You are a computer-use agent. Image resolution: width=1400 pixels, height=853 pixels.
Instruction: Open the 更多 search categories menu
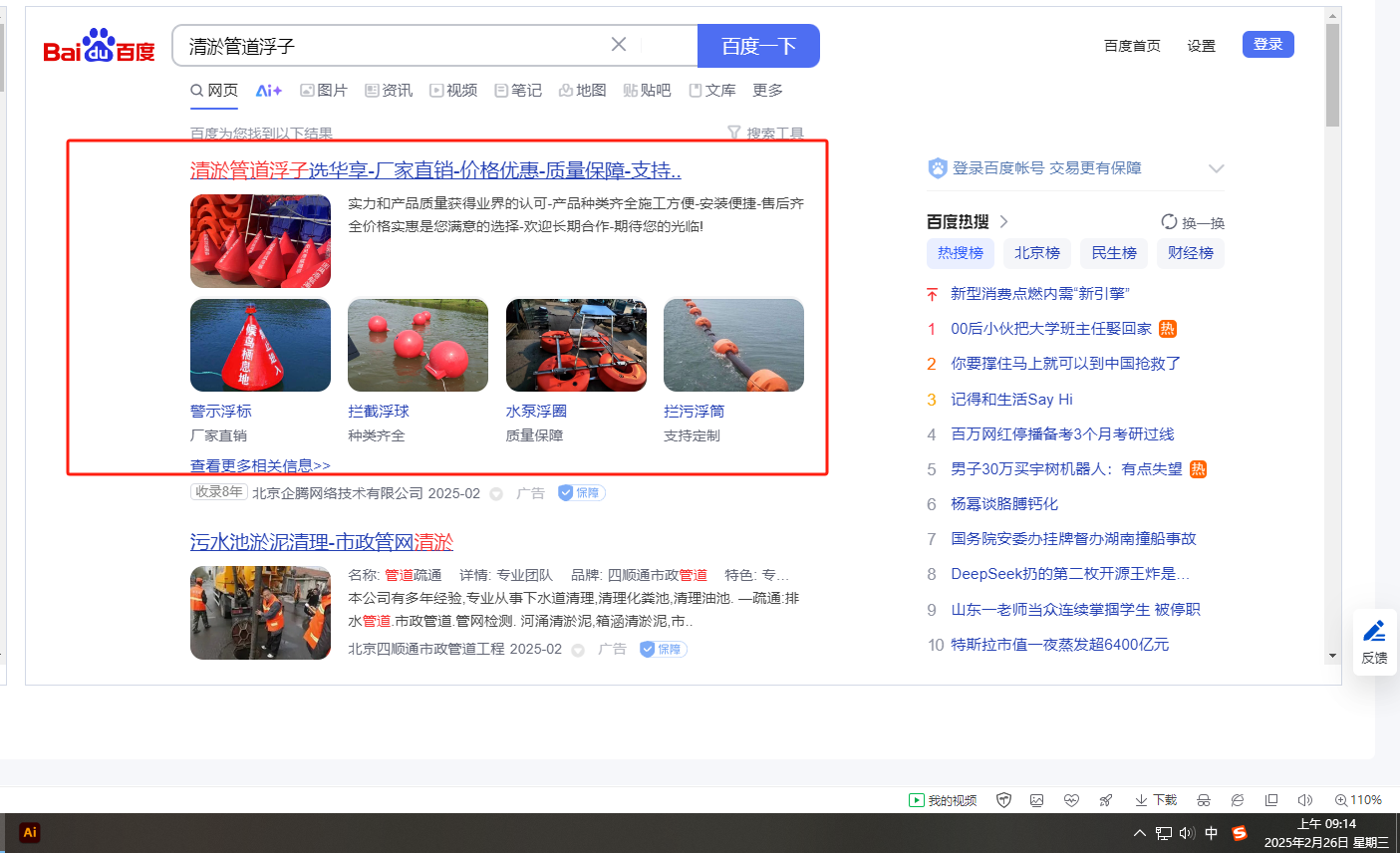pos(767,91)
